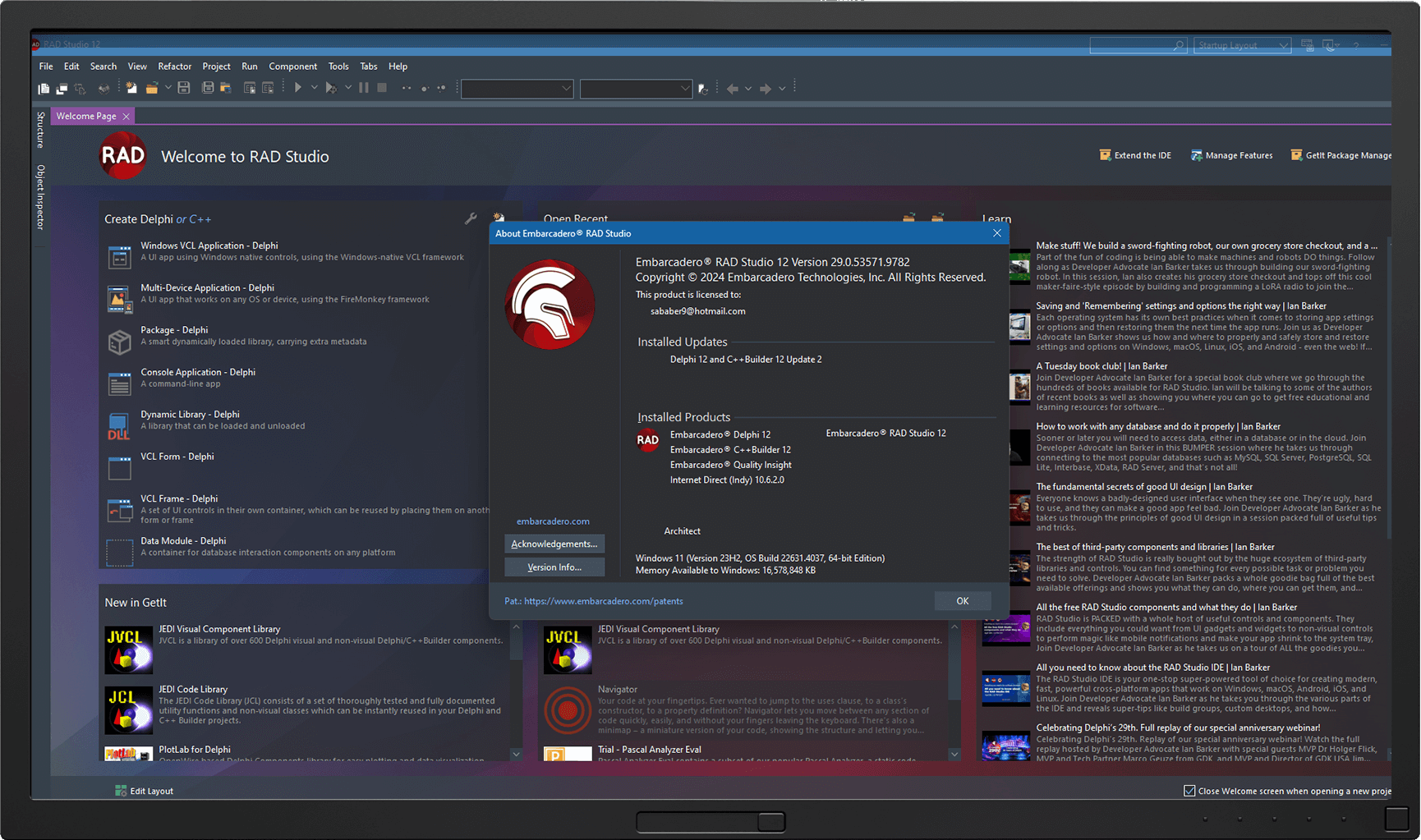Click the Open Project folder icon
This screenshot has height=840, width=1421.
tap(152, 88)
